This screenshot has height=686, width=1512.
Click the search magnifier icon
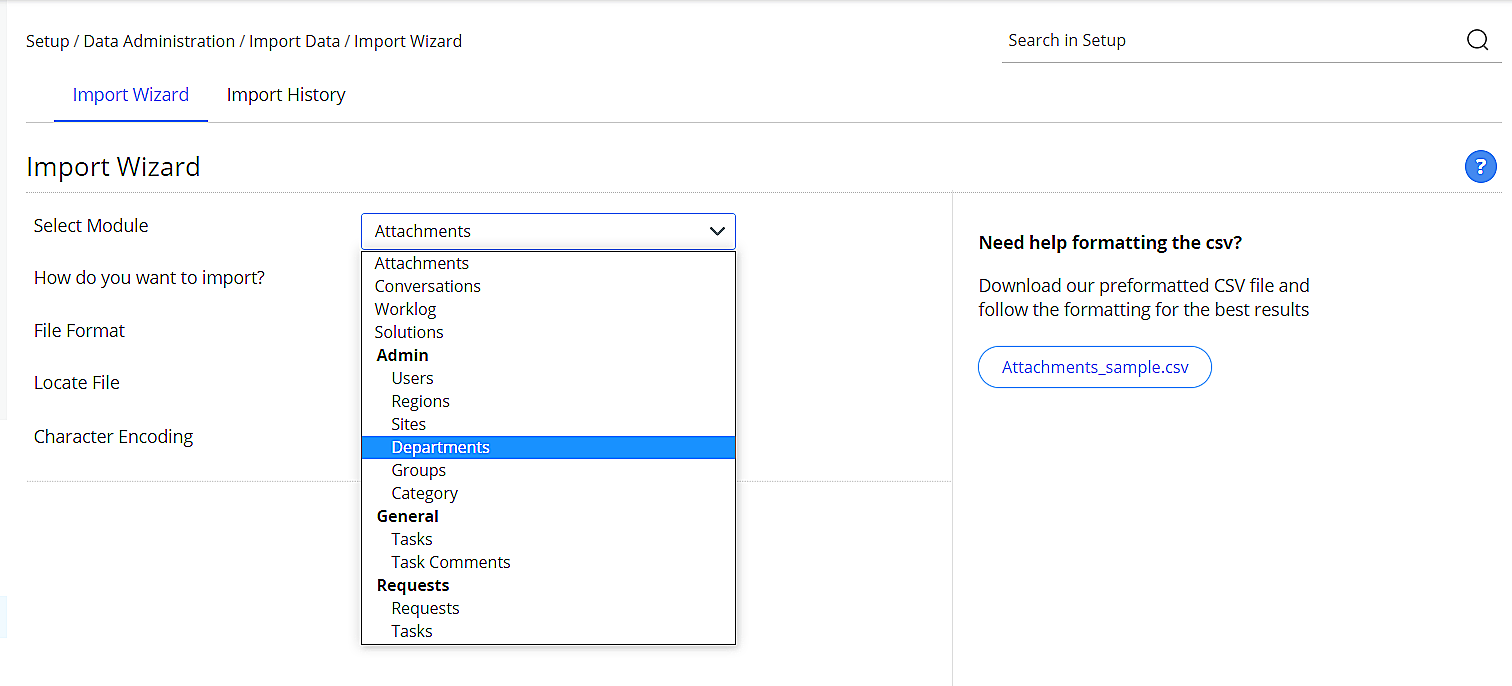click(1477, 41)
